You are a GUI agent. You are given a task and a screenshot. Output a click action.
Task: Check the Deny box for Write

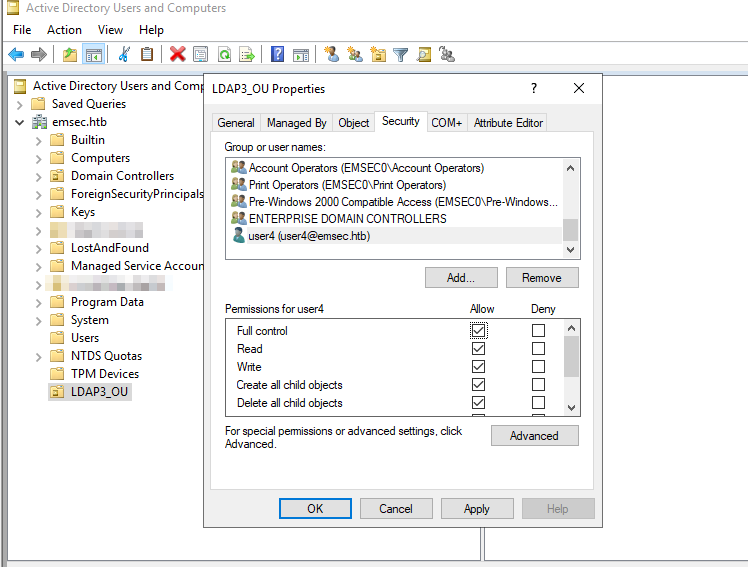coord(539,367)
